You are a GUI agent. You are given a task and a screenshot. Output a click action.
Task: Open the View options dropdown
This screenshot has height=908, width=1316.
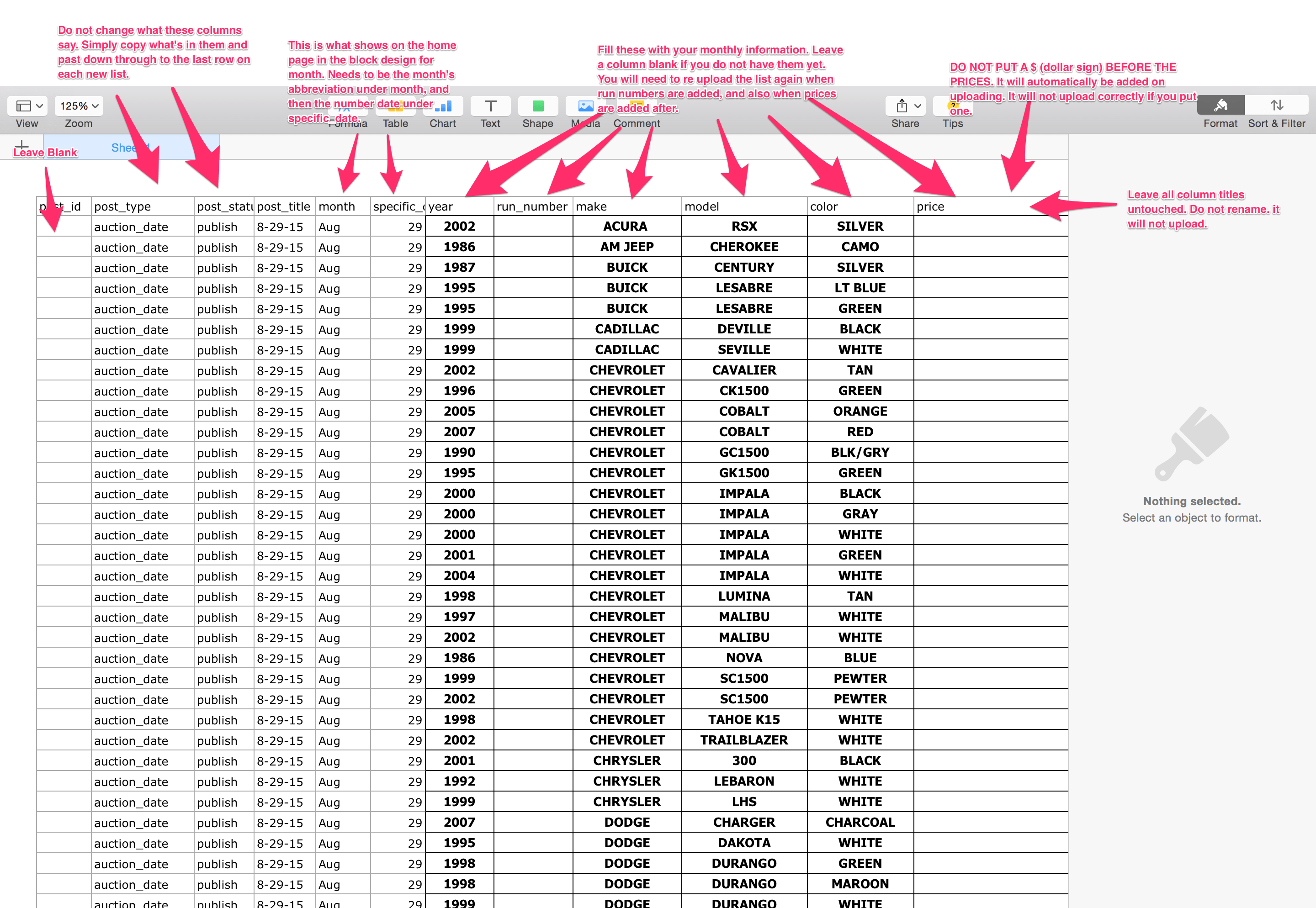point(27,106)
